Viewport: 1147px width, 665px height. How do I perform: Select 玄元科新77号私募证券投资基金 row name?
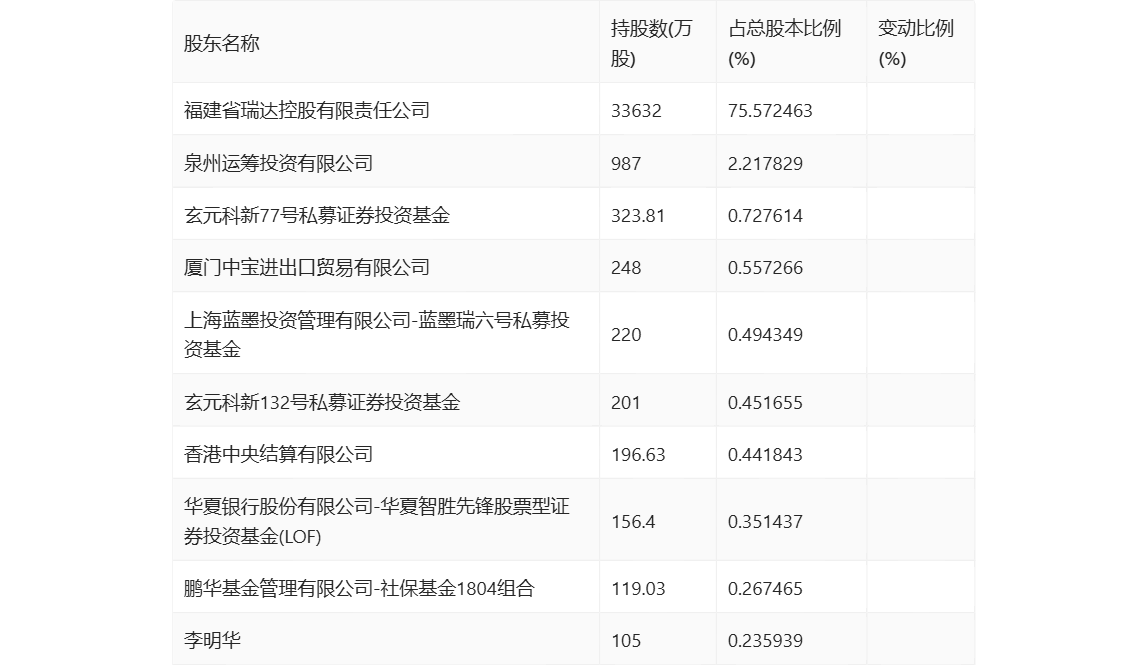[317, 215]
